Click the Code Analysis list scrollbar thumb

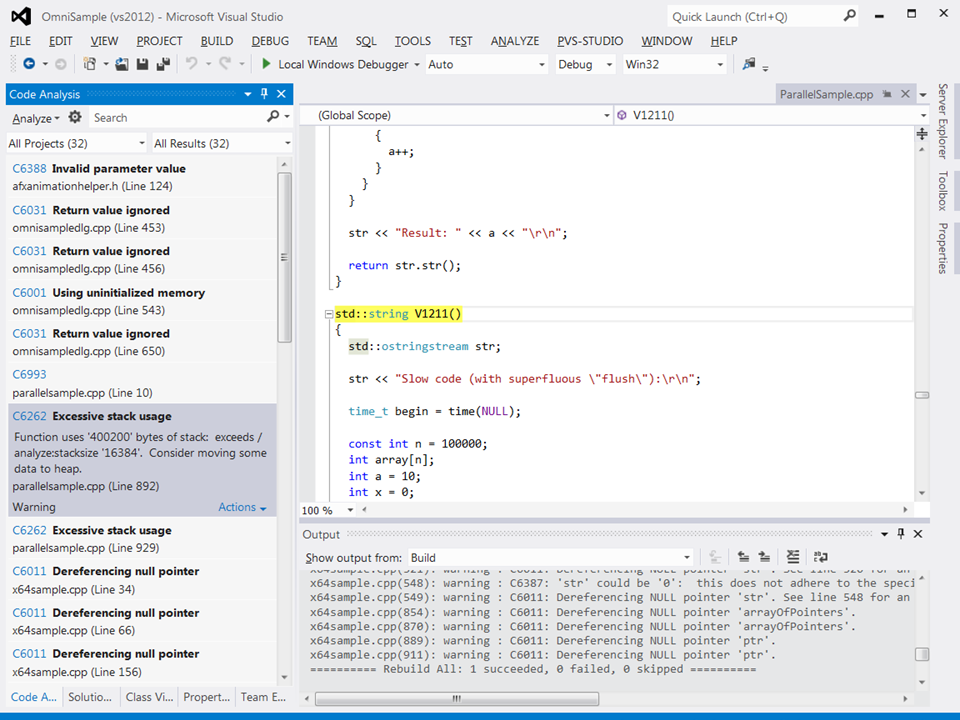point(284,257)
